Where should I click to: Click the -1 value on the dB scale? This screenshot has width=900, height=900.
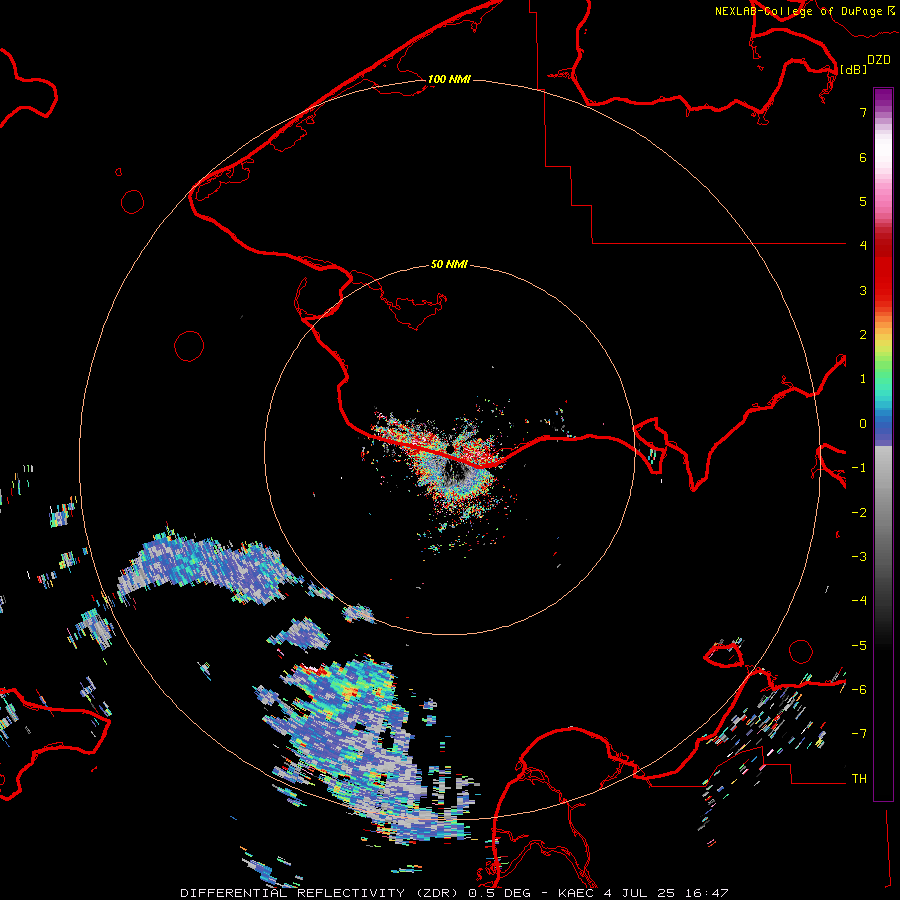[859, 468]
